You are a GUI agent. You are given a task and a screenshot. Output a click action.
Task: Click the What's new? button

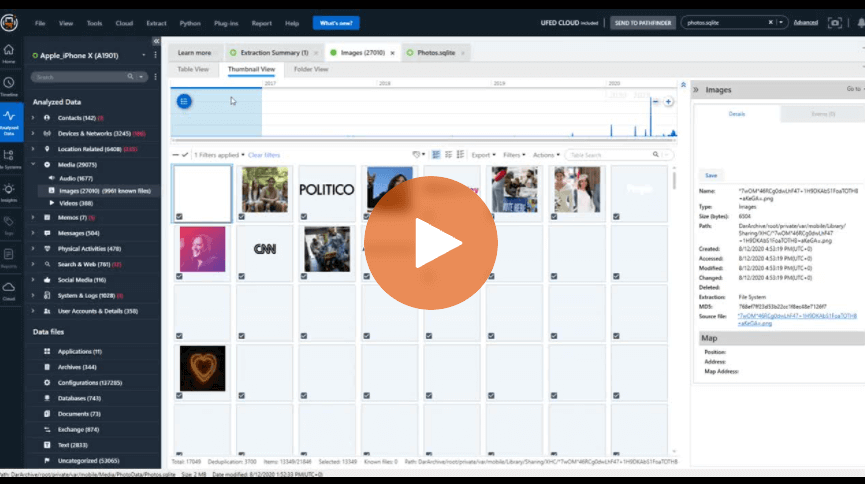coord(336,23)
